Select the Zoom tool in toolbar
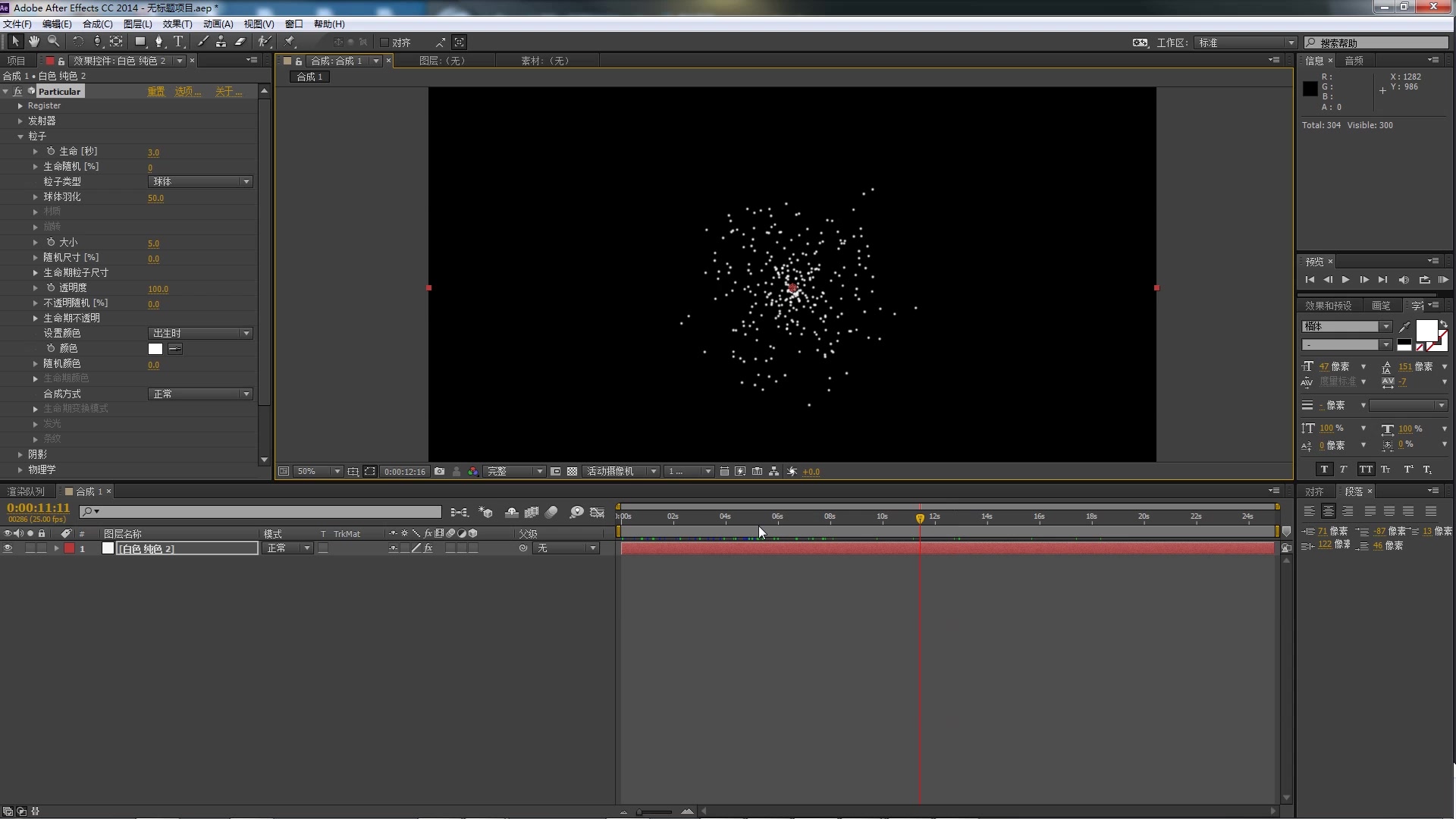 (53, 42)
